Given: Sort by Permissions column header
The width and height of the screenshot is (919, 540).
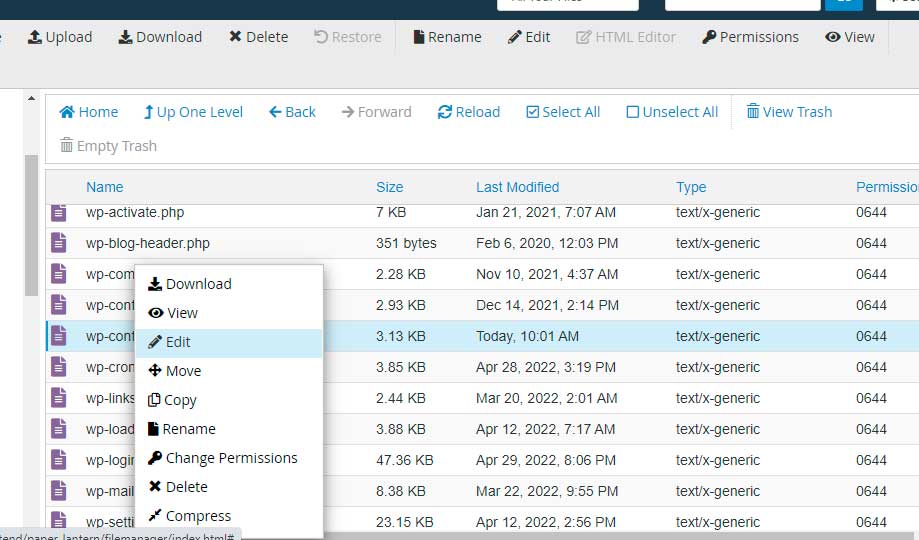Looking at the screenshot, I should (887, 187).
